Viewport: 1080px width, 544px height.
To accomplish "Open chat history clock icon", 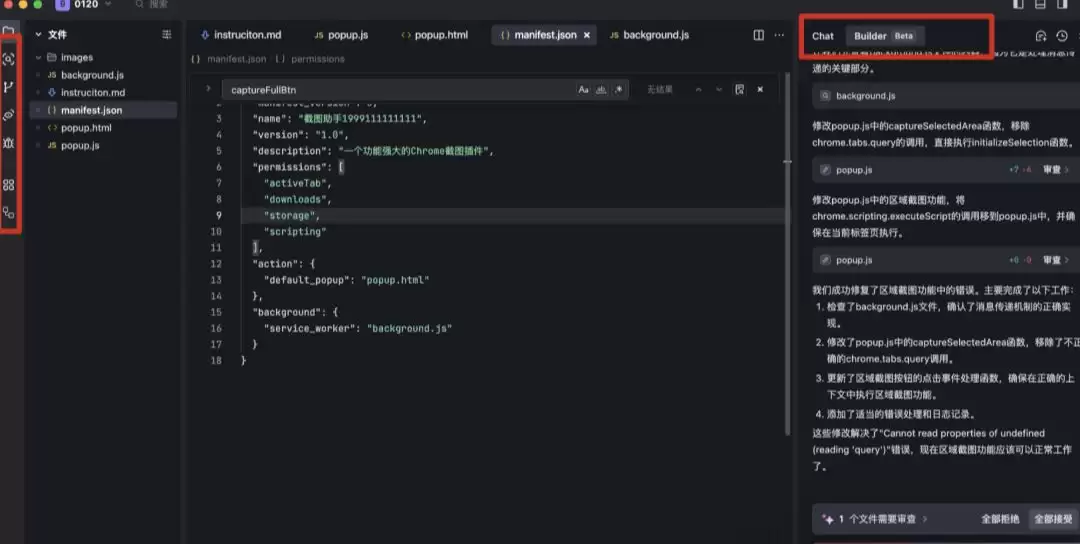I will point(1061,36).
